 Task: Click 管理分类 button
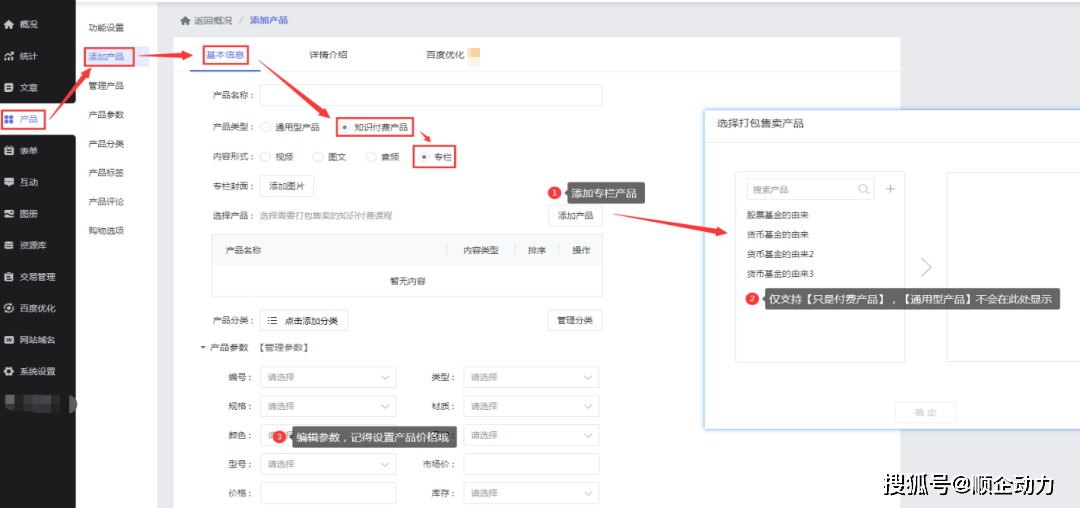(x=575, y=320)
